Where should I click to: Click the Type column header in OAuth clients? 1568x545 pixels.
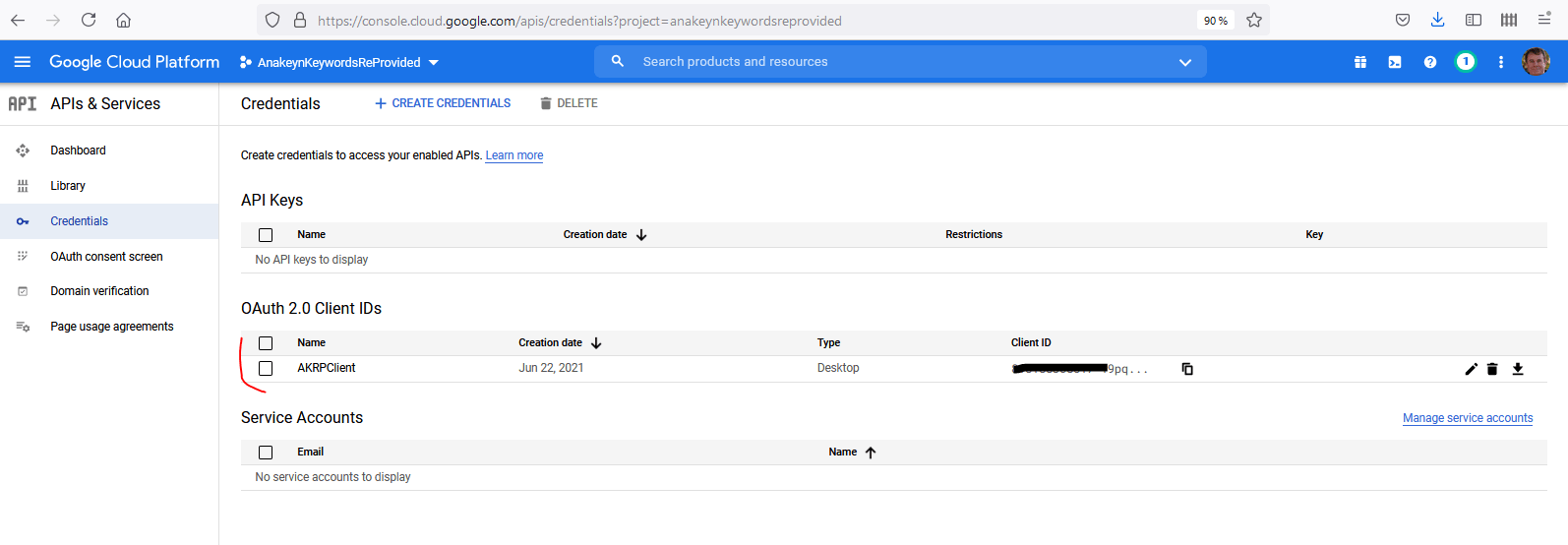pos(828,342)
